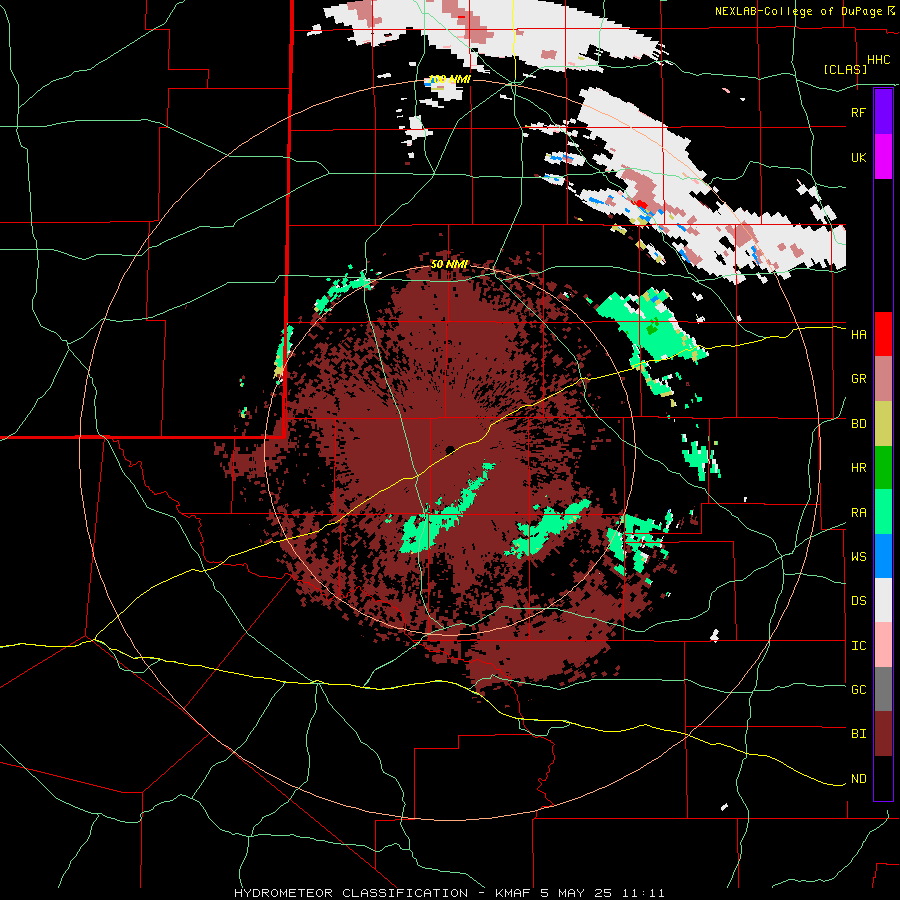Click the RA legend label
Screen dimensions: 900x900
point(858,513)
